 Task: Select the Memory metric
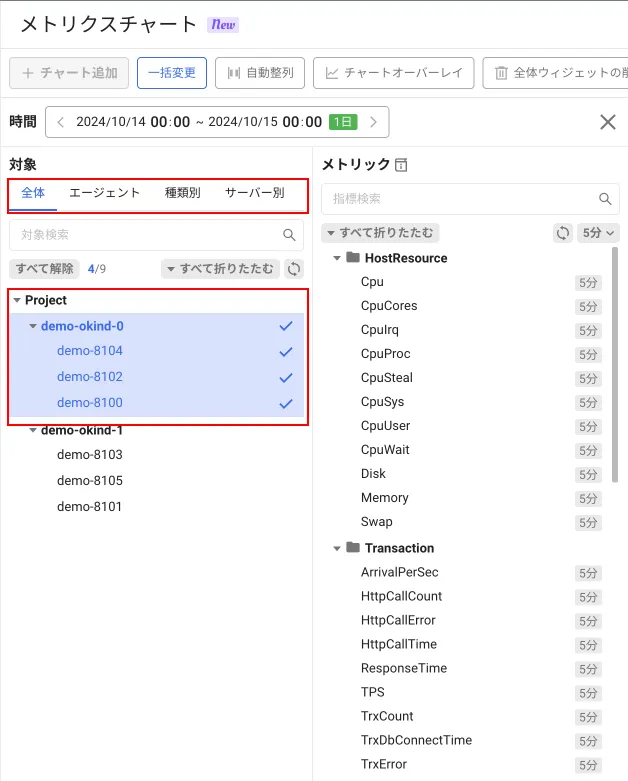[x=384, y=498]
